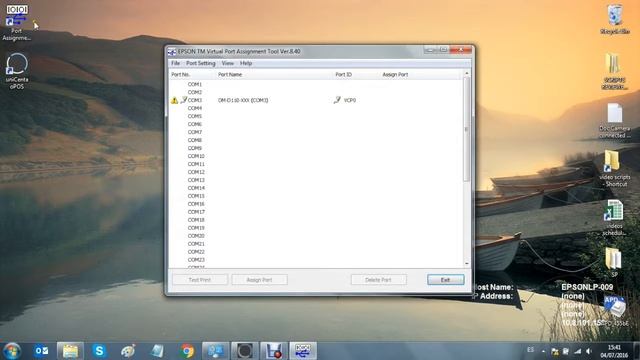640x360 pixels.
Task: Click the warning icon beside COM3
Action: (x=175, y=100)
